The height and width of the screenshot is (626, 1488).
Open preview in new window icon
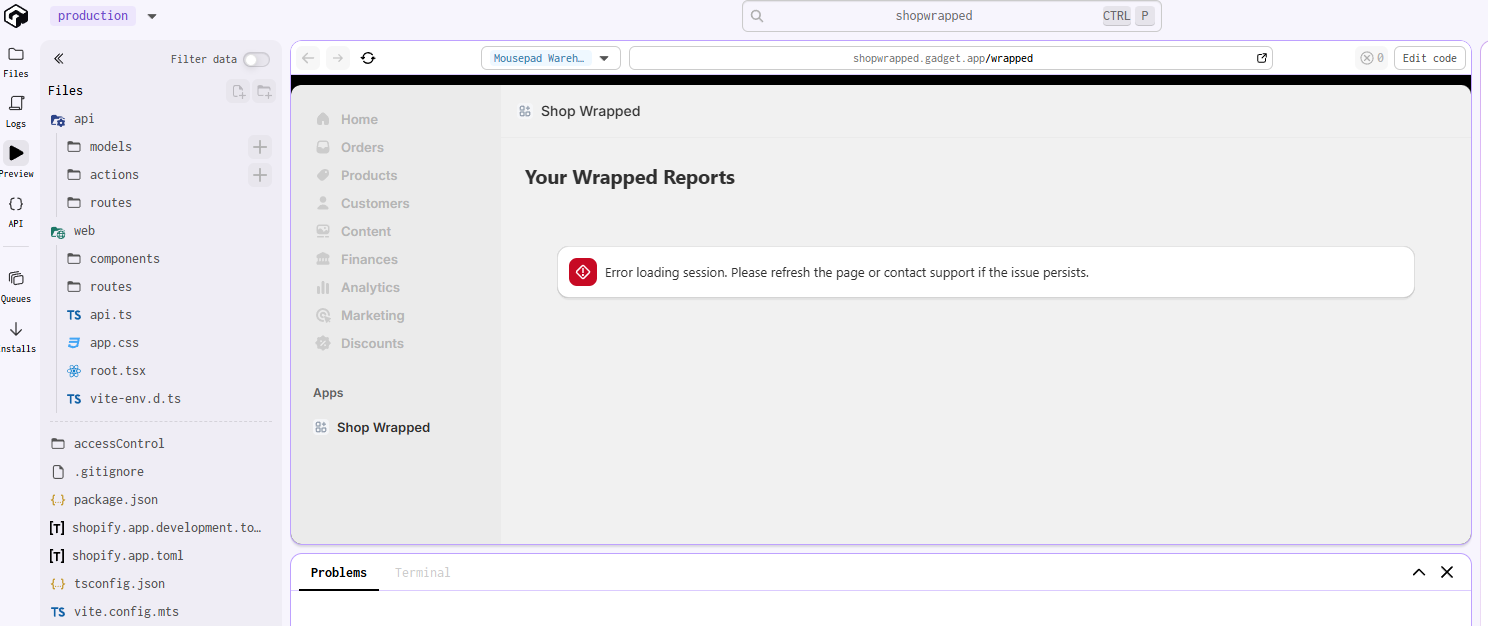[1262, 58]
